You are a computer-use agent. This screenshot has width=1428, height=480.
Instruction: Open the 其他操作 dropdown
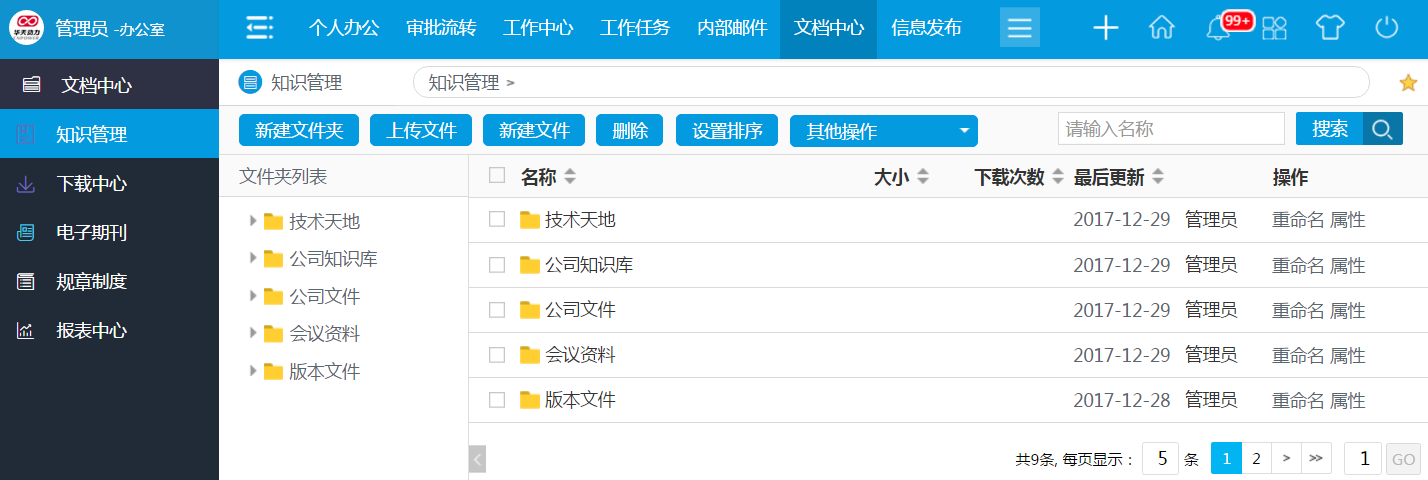point(884,131)
